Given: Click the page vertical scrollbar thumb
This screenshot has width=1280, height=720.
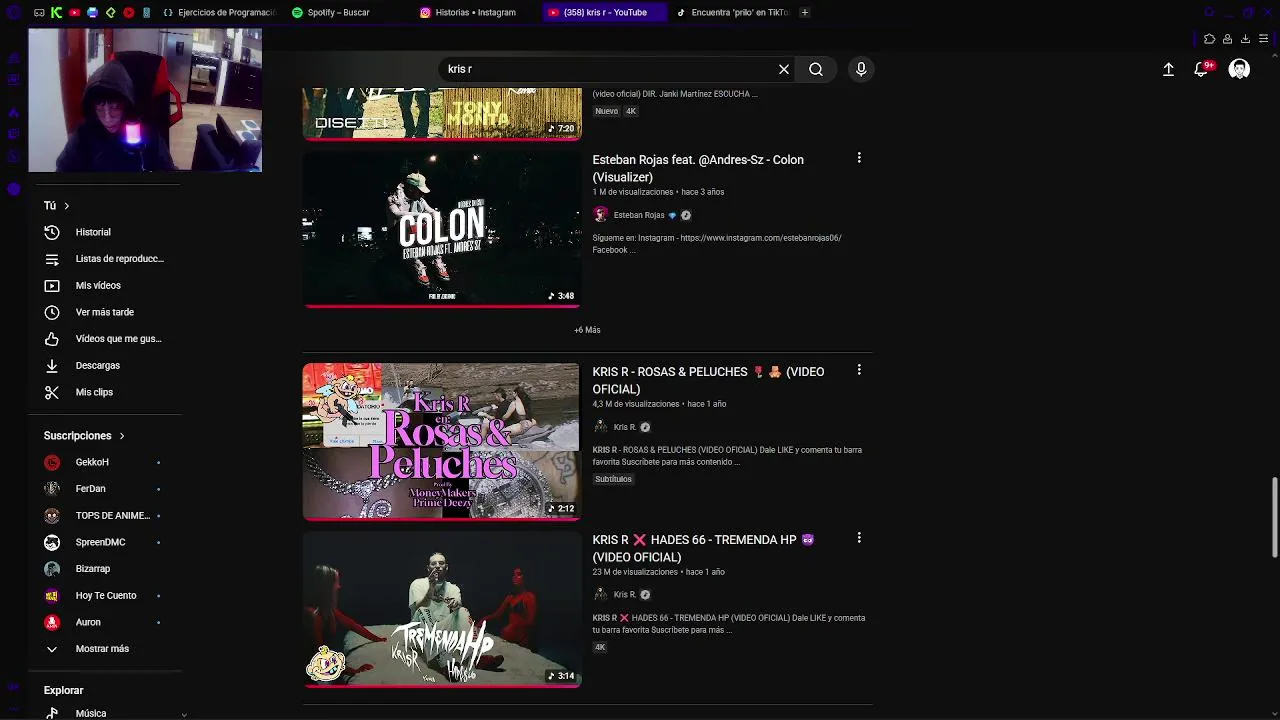Looking at the screenshot, I should point(1274,518).
